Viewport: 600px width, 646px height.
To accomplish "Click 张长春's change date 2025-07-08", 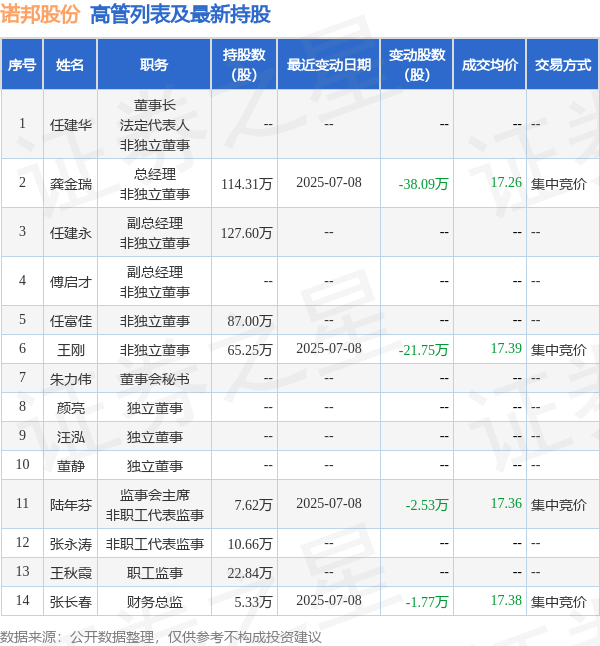I will pyautogui.click(x=329, y=600).
